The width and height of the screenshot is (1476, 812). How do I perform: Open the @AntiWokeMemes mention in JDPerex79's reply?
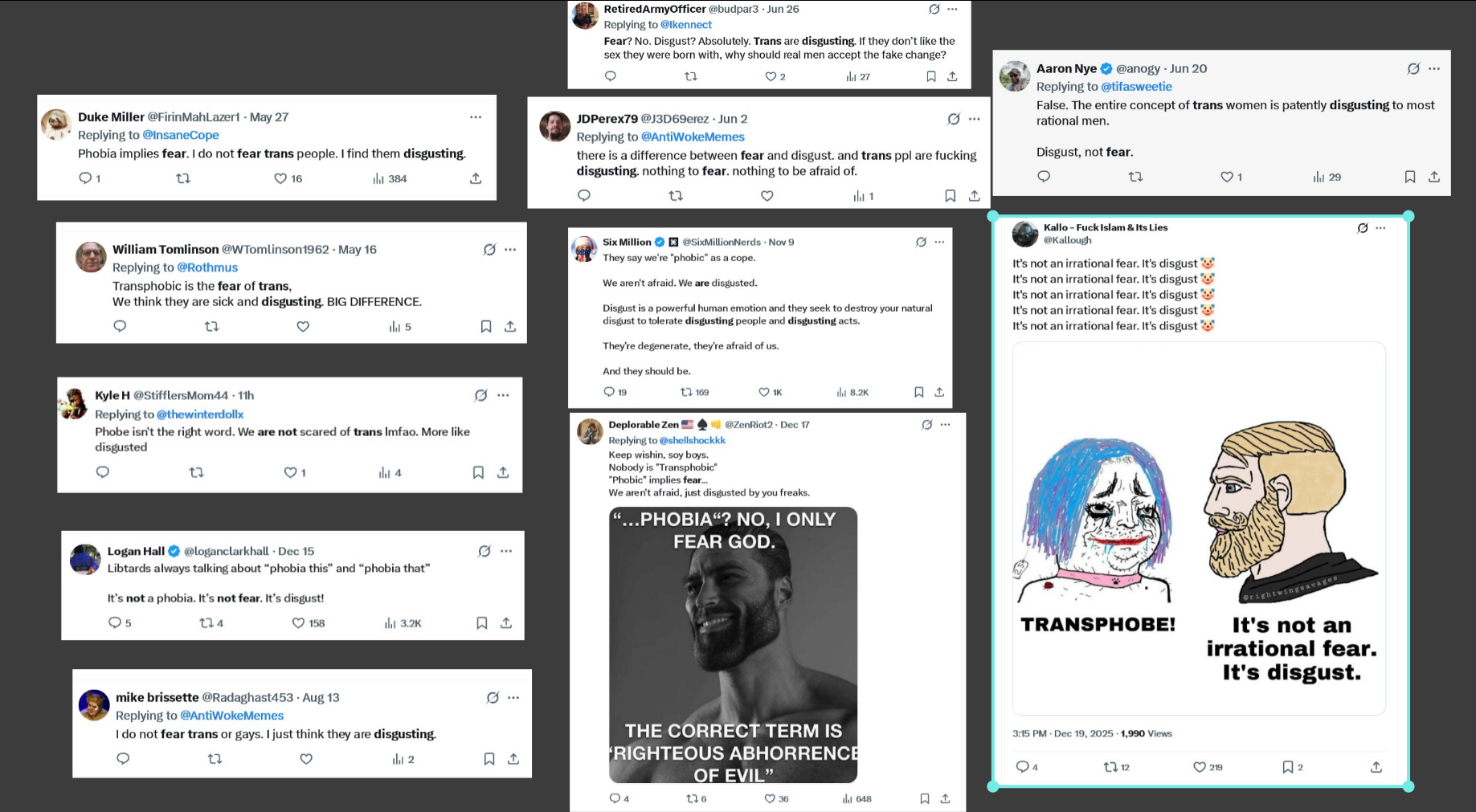[693, 137]
